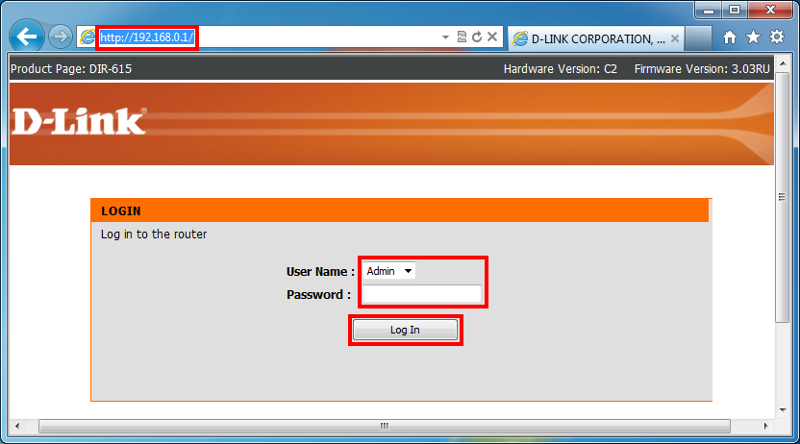Click the browser Forward arrow button
The image size is (800, 444).
(60, 37)
